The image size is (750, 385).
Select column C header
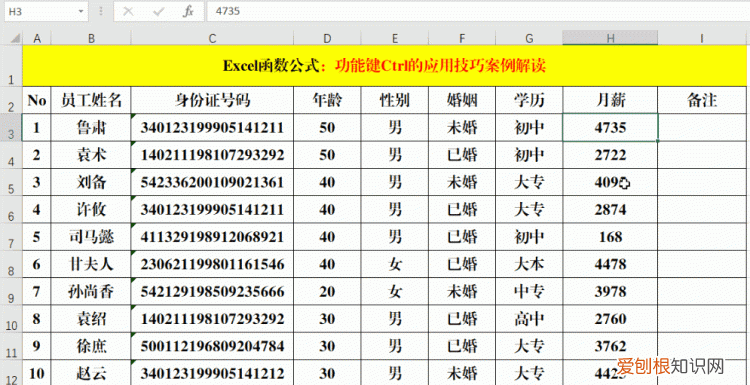(x=212, y=39)
